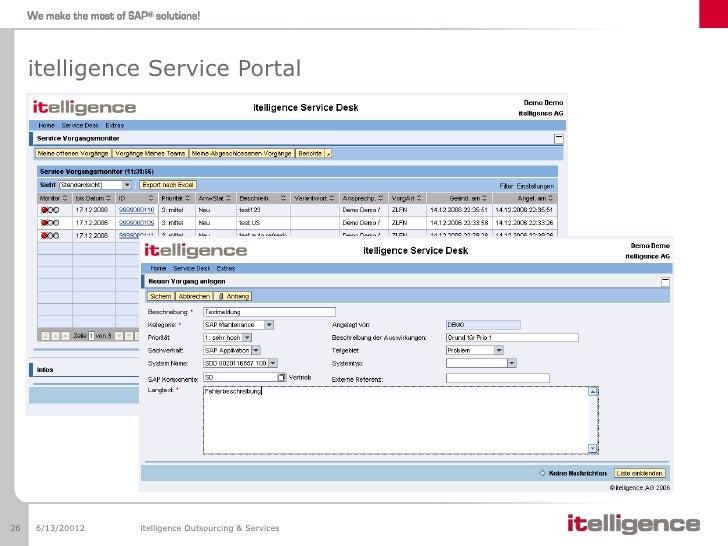Click the Beschreibung field containing Testmeldung
Image resolution: width=728 pixels, height=546 pixels.
tap(269, 312)
